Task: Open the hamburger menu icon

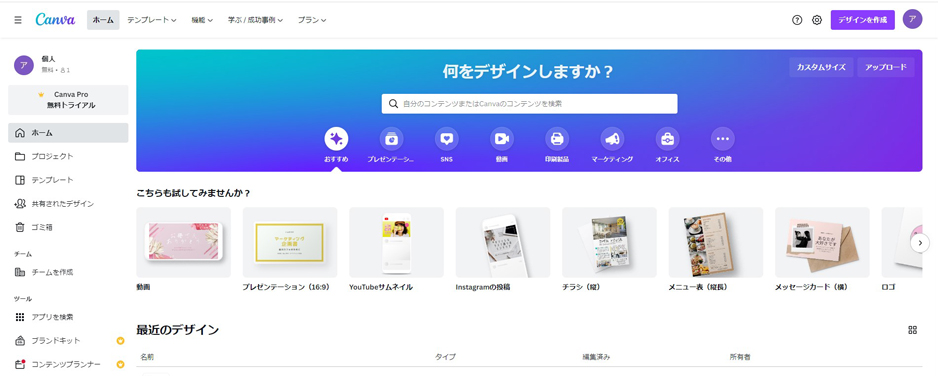Action: [x=18, y=20]
